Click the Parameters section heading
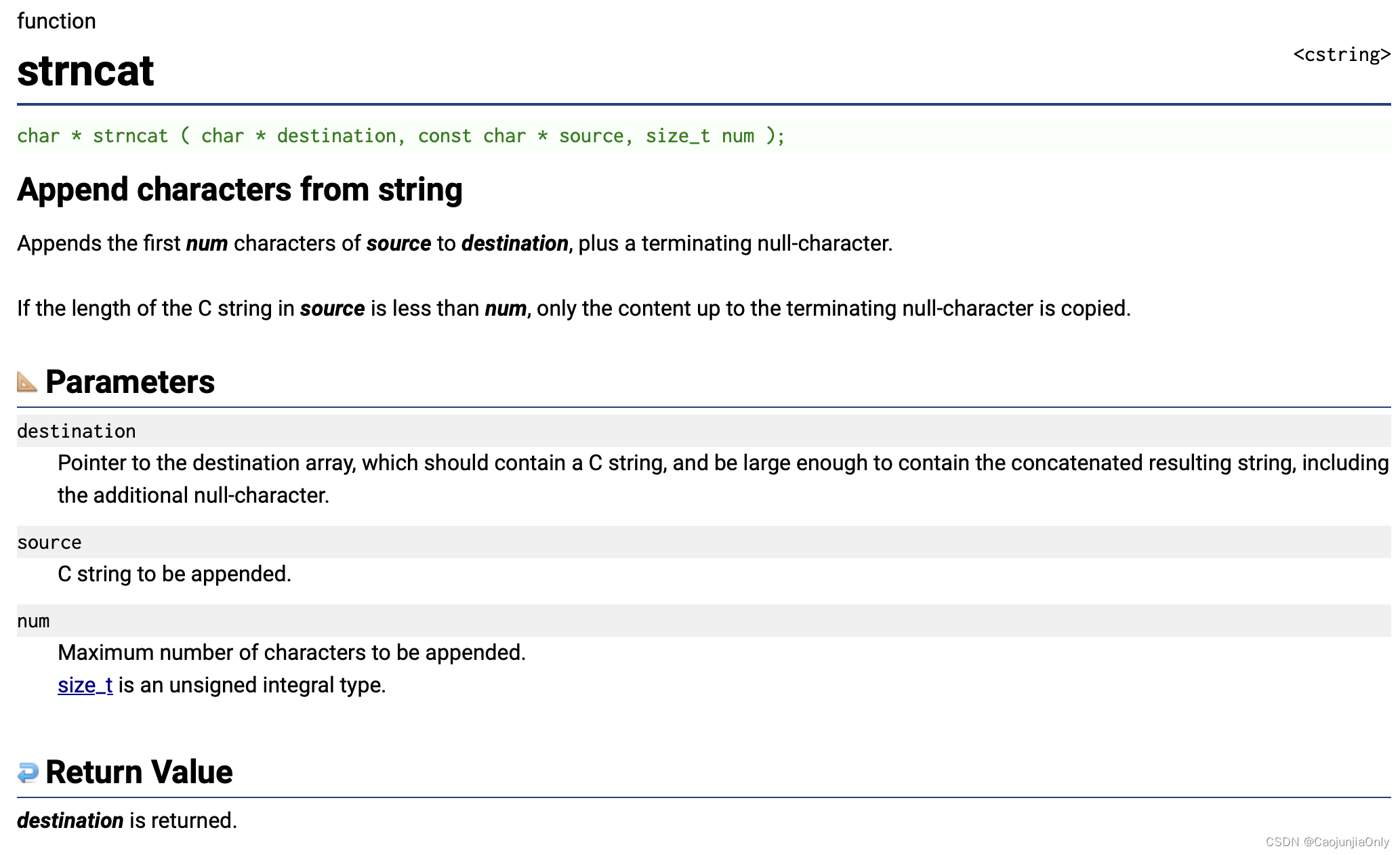This screenshot has width=1400, height=855. [130, 382]
